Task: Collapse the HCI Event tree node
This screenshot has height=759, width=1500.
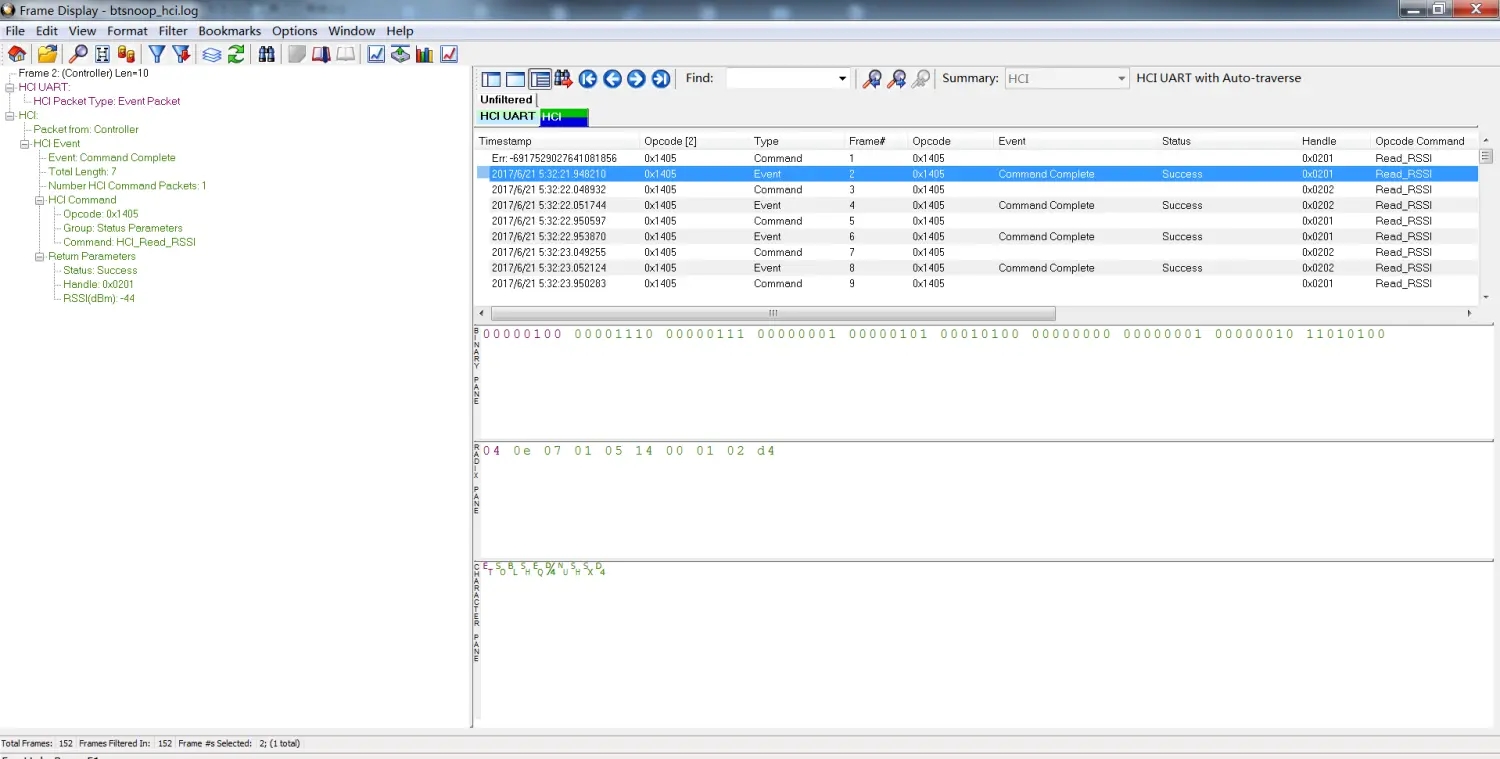Action: click(24, 144)
